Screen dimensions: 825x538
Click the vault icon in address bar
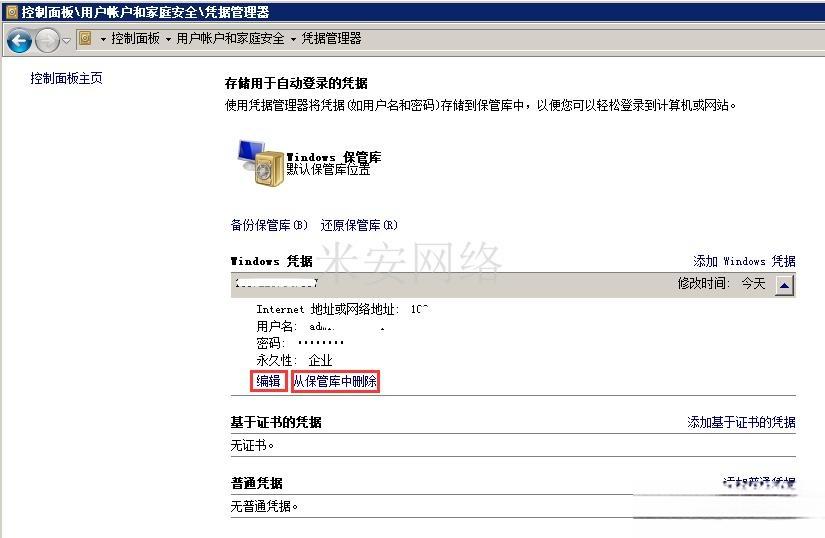coord(85,38)
